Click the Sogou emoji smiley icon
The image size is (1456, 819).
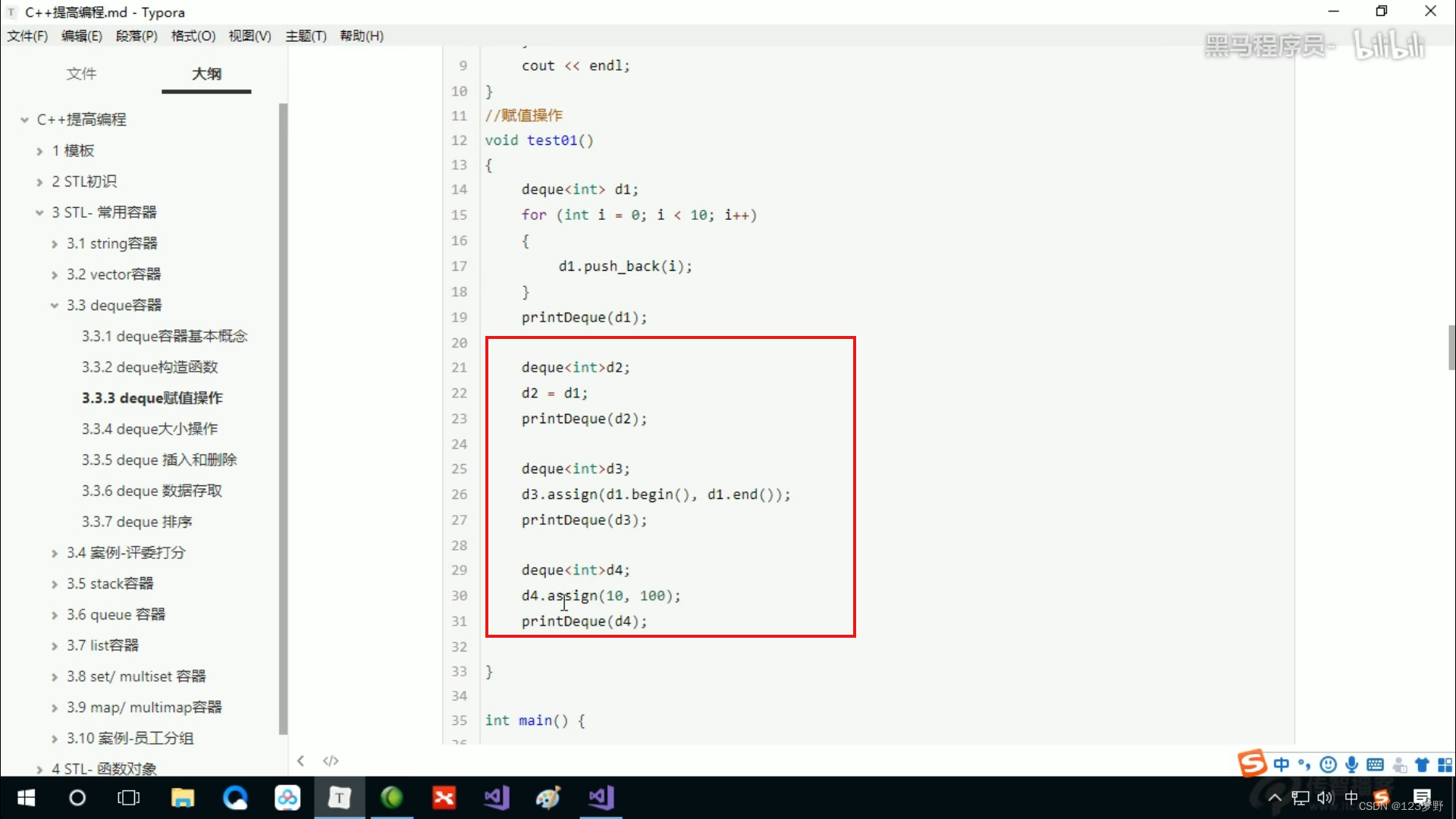tap(1328, 764)
